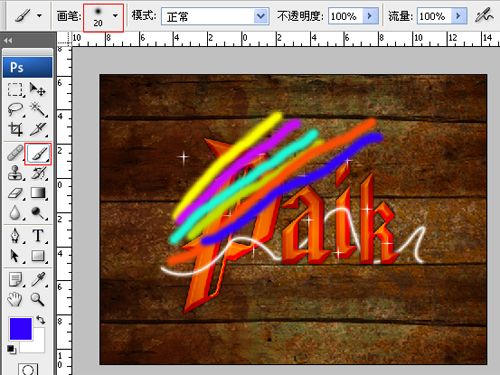Open the blend mode dropdown 正常
The height and width of the screenshot is (375, 500).
click(x=215, y=16)
